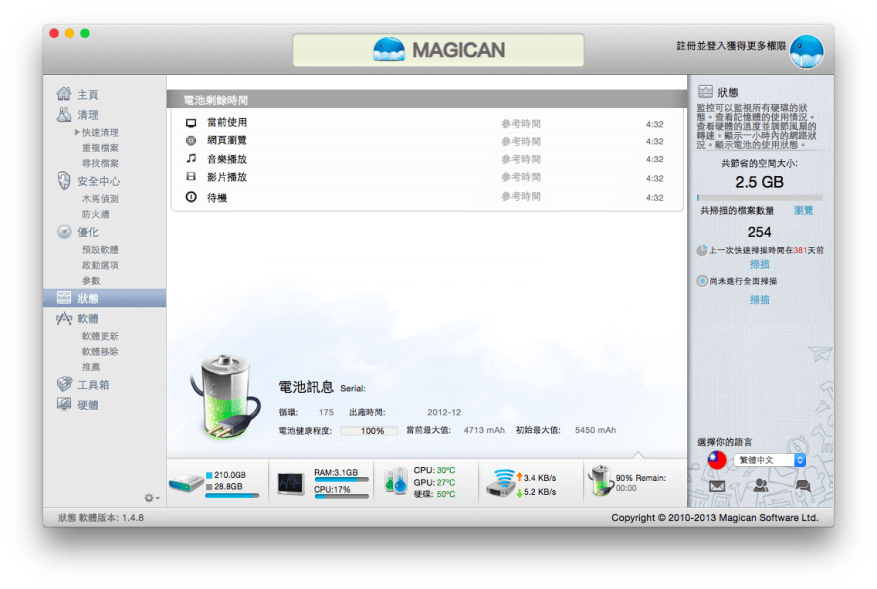Open 軟體更新 in the sidebar
Viewport: 877px width, 589px height.
tap(100, 336)
